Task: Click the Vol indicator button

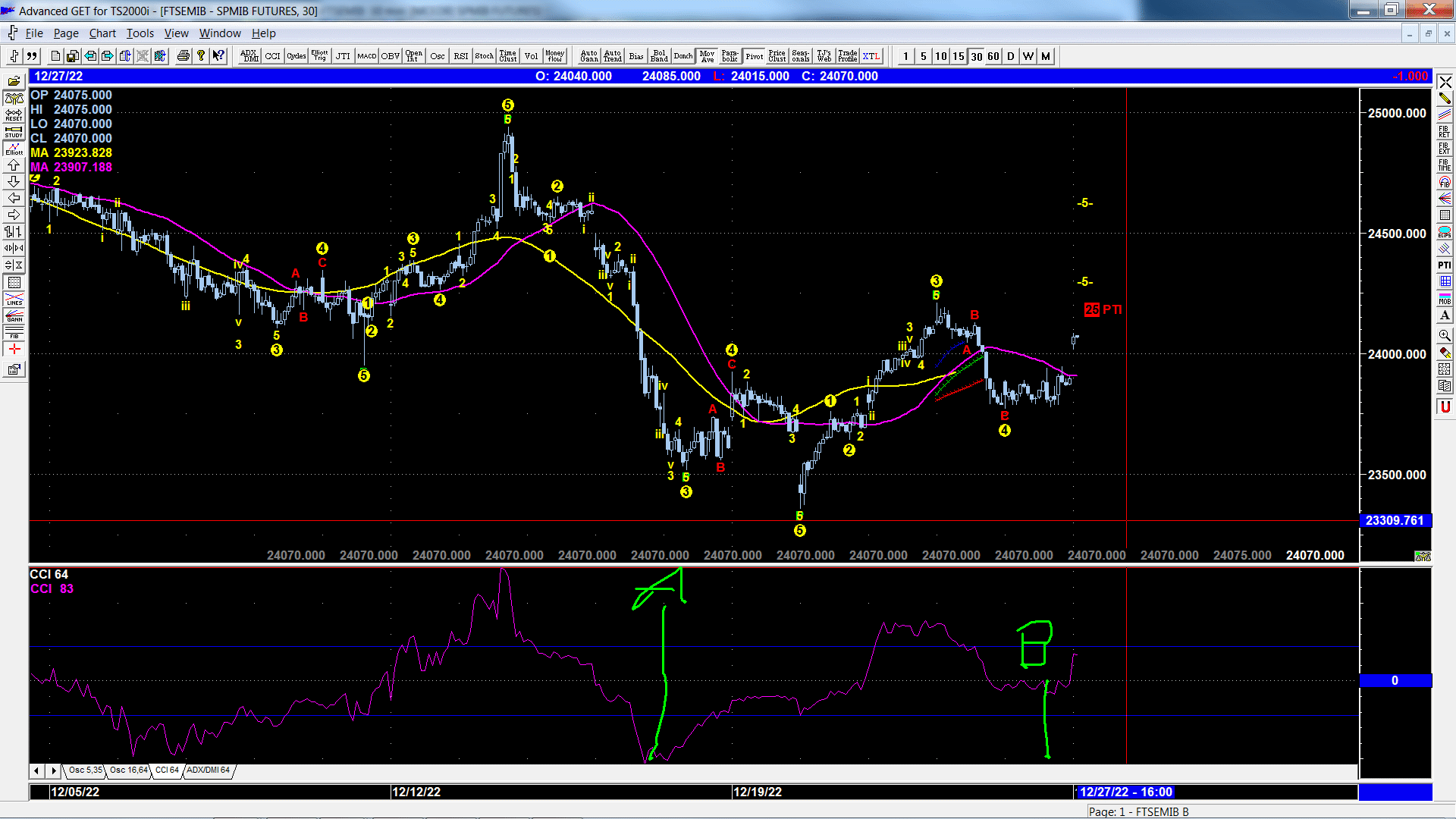Action: [x=532, y=56]
